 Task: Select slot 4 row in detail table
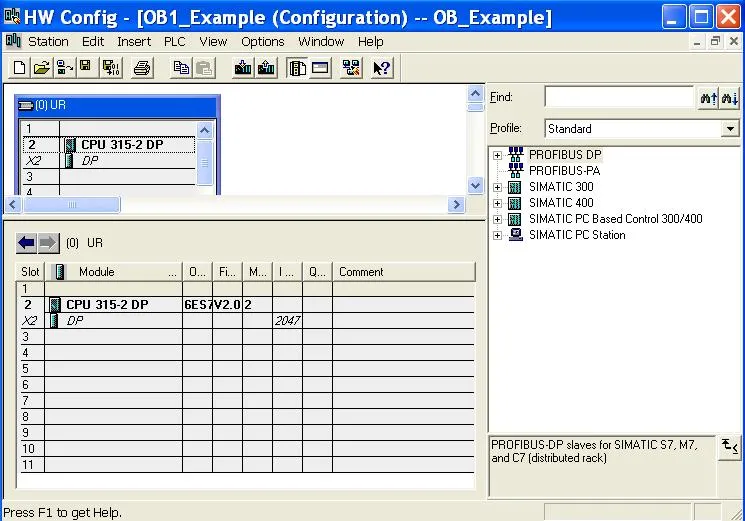pyautogui.click(x=247, y=353)
